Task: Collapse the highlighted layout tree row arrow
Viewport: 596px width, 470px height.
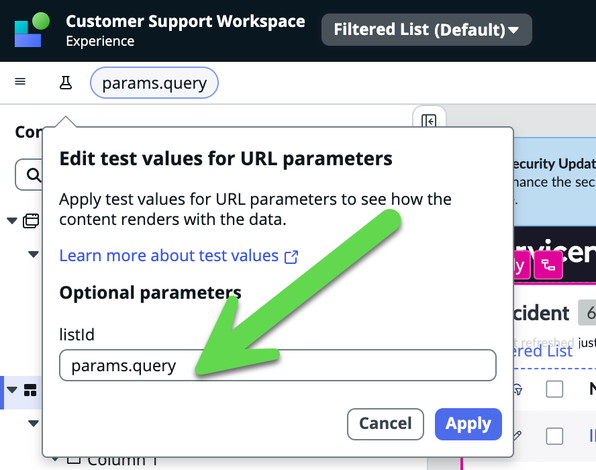Action: point(12,389)
